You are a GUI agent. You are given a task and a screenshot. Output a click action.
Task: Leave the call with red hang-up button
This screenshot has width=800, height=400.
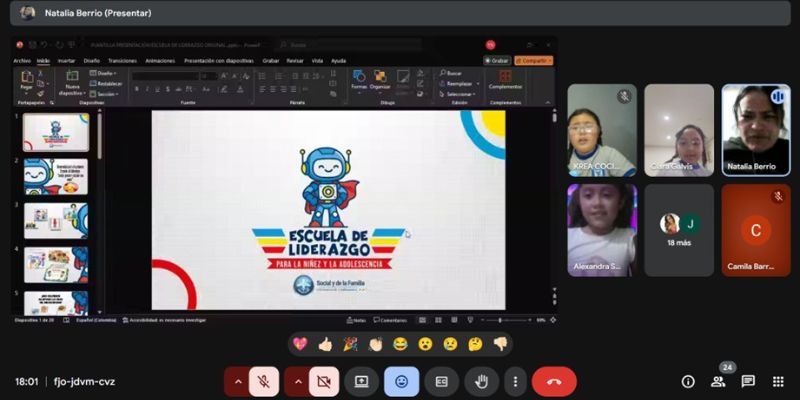(x=554, y=382)
